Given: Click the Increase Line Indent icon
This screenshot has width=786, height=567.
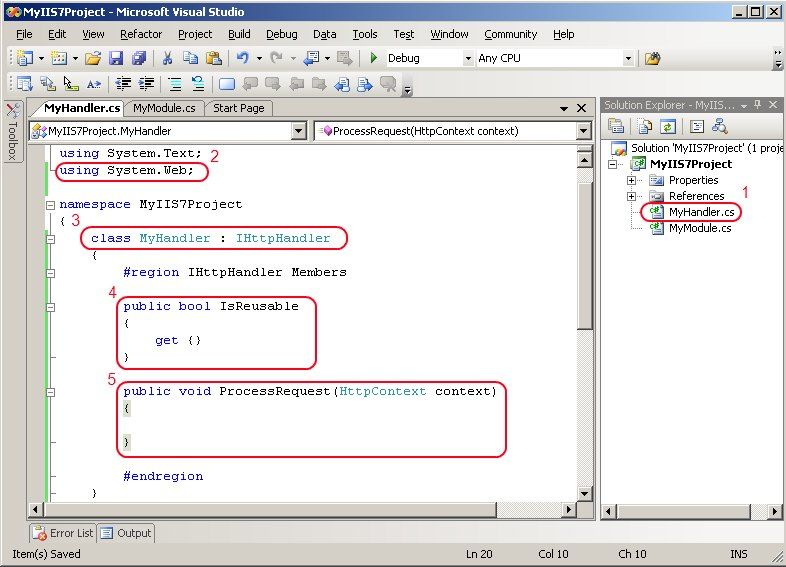Looking at the screenshot, I should pos(146,84).
